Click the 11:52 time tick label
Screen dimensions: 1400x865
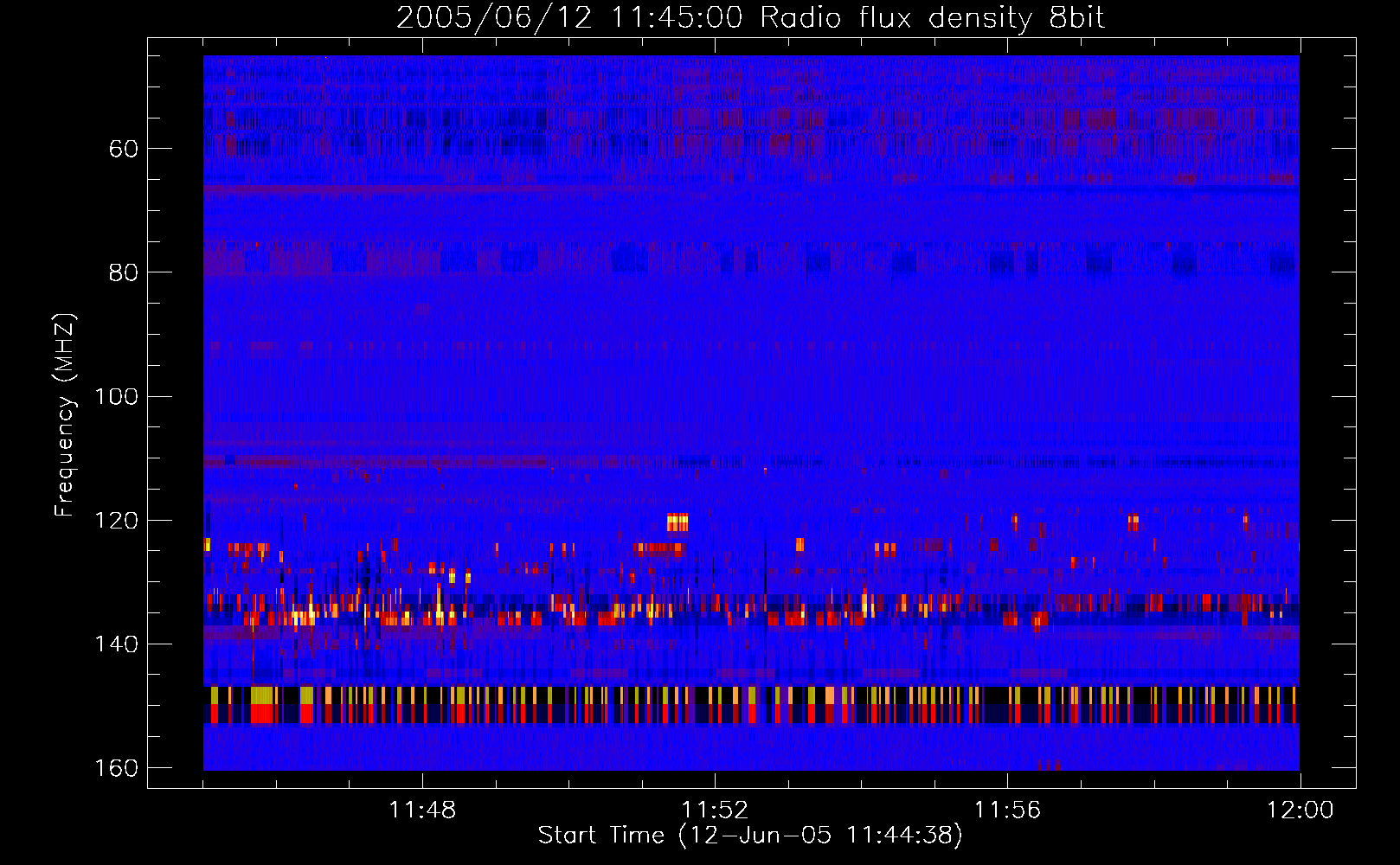(715, 811)
